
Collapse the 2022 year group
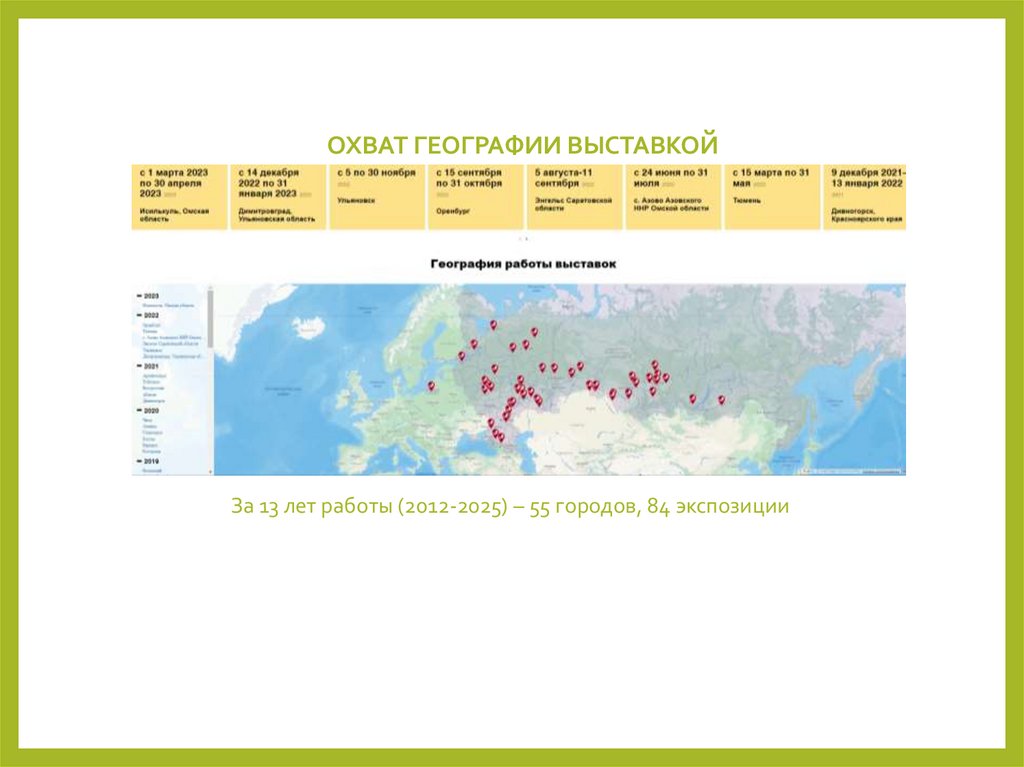click(139, 316)
